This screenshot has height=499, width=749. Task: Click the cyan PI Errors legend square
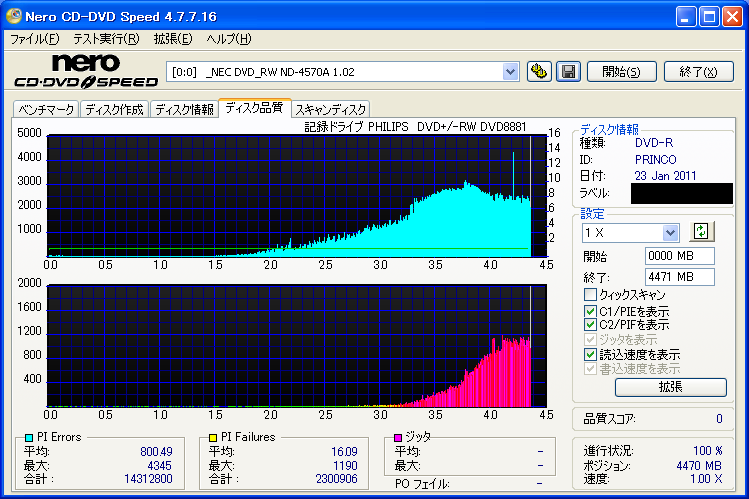pyautogui.click(x=29, y=437)
